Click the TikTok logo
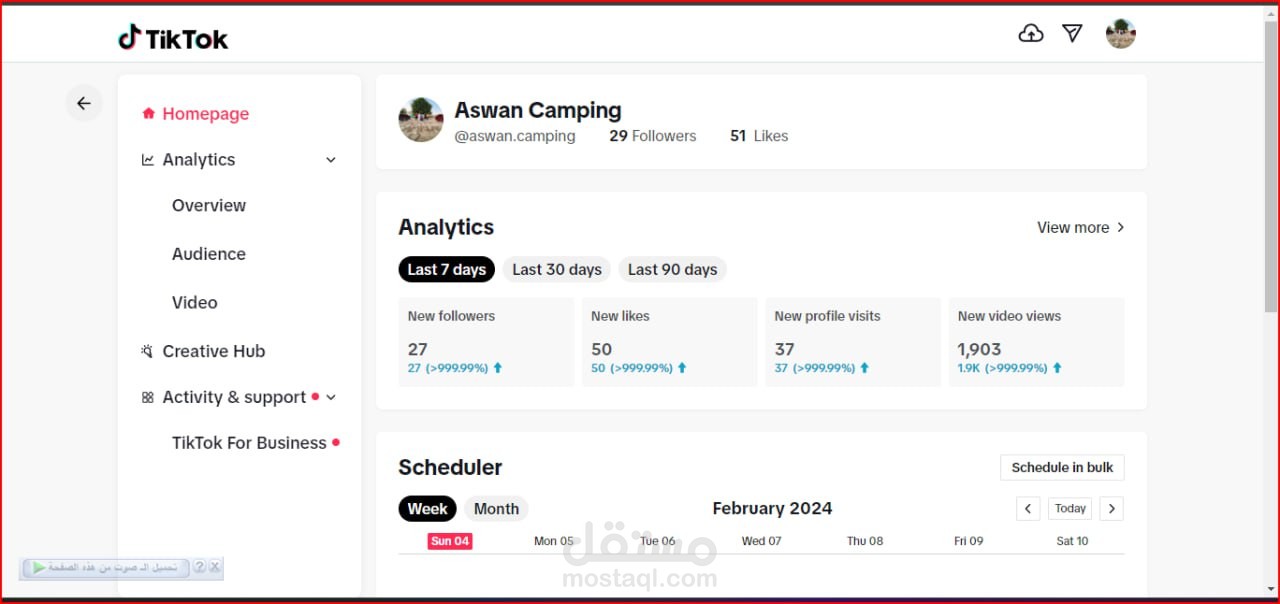The width and height of the screenshot is (1280, 604). tap(173, 38)
